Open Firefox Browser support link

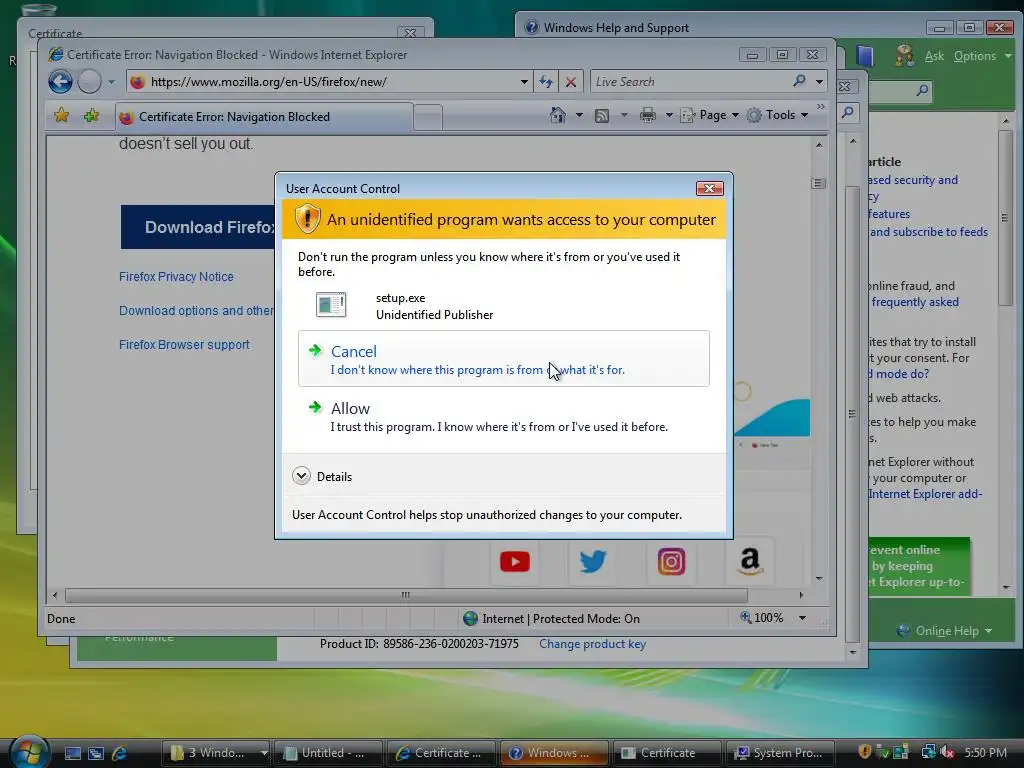coord(184,345)
